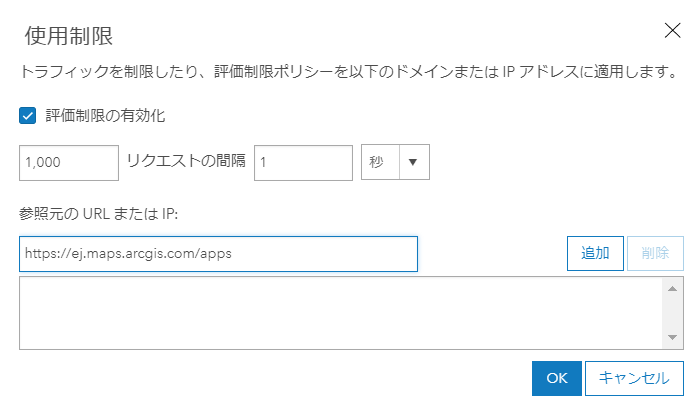This screenshot has width=695, height=417.
Task: Focus the リクエストの間隔 value field
Action: point(303,163)
